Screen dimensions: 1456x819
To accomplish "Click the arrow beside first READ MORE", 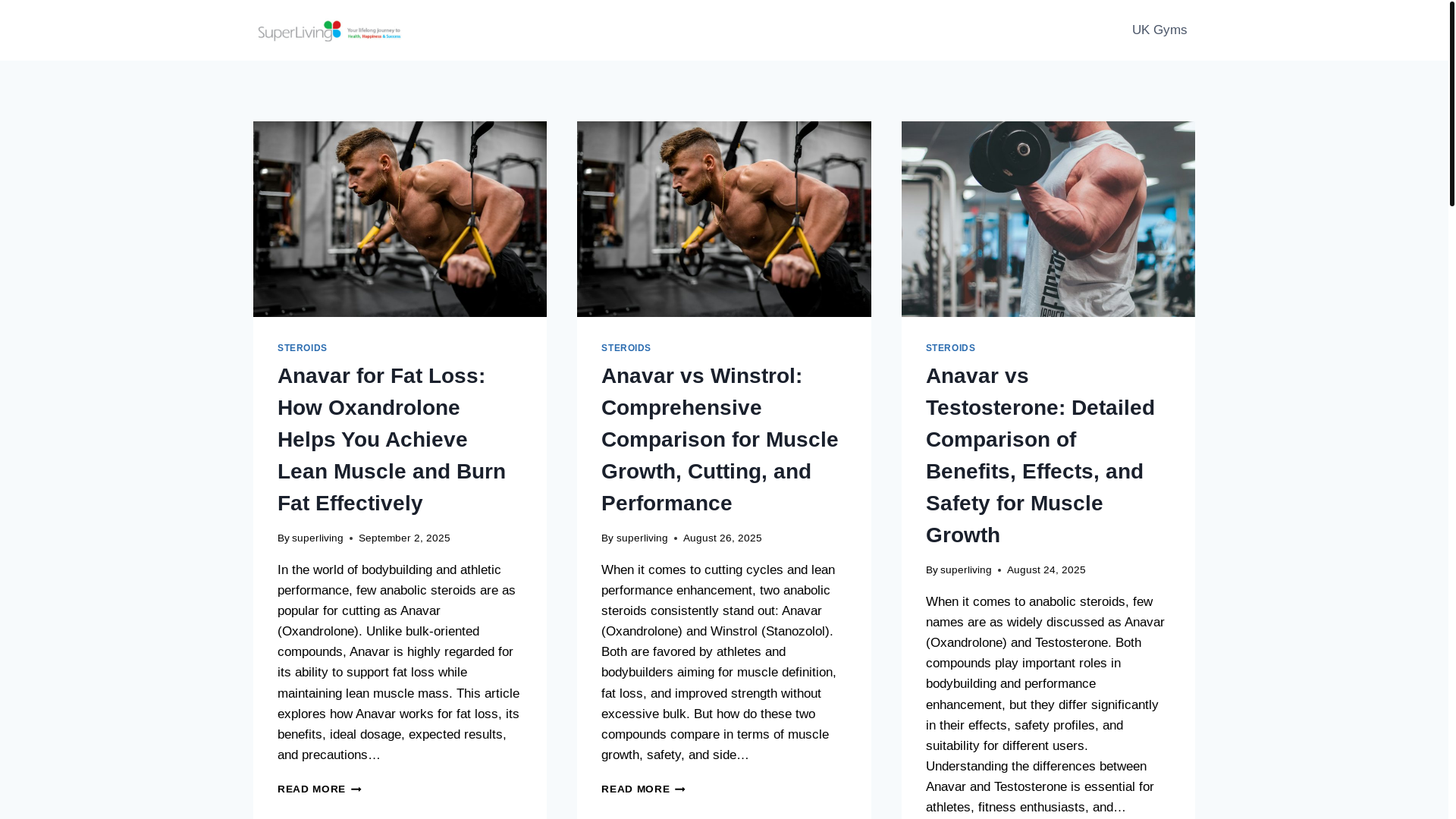I will 356,789.
